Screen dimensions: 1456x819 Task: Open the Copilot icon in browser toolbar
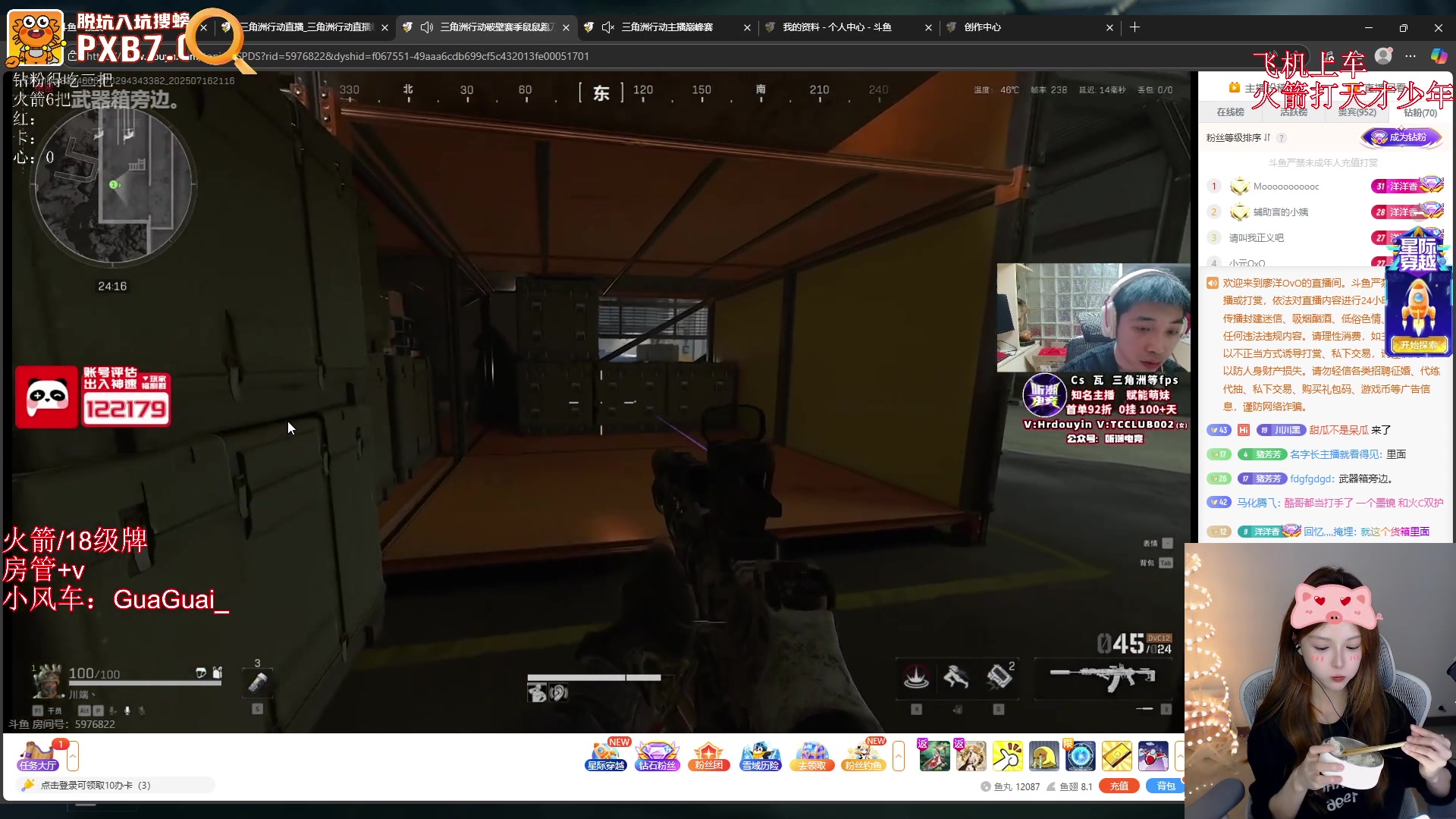tap(1439, 55)
